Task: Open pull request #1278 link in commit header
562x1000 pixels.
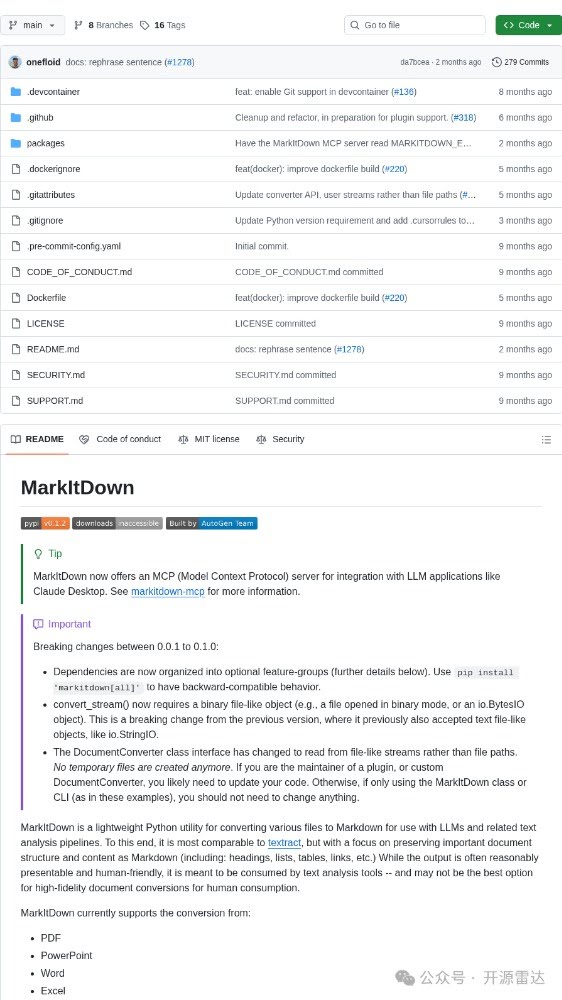Action: point(179,62)
